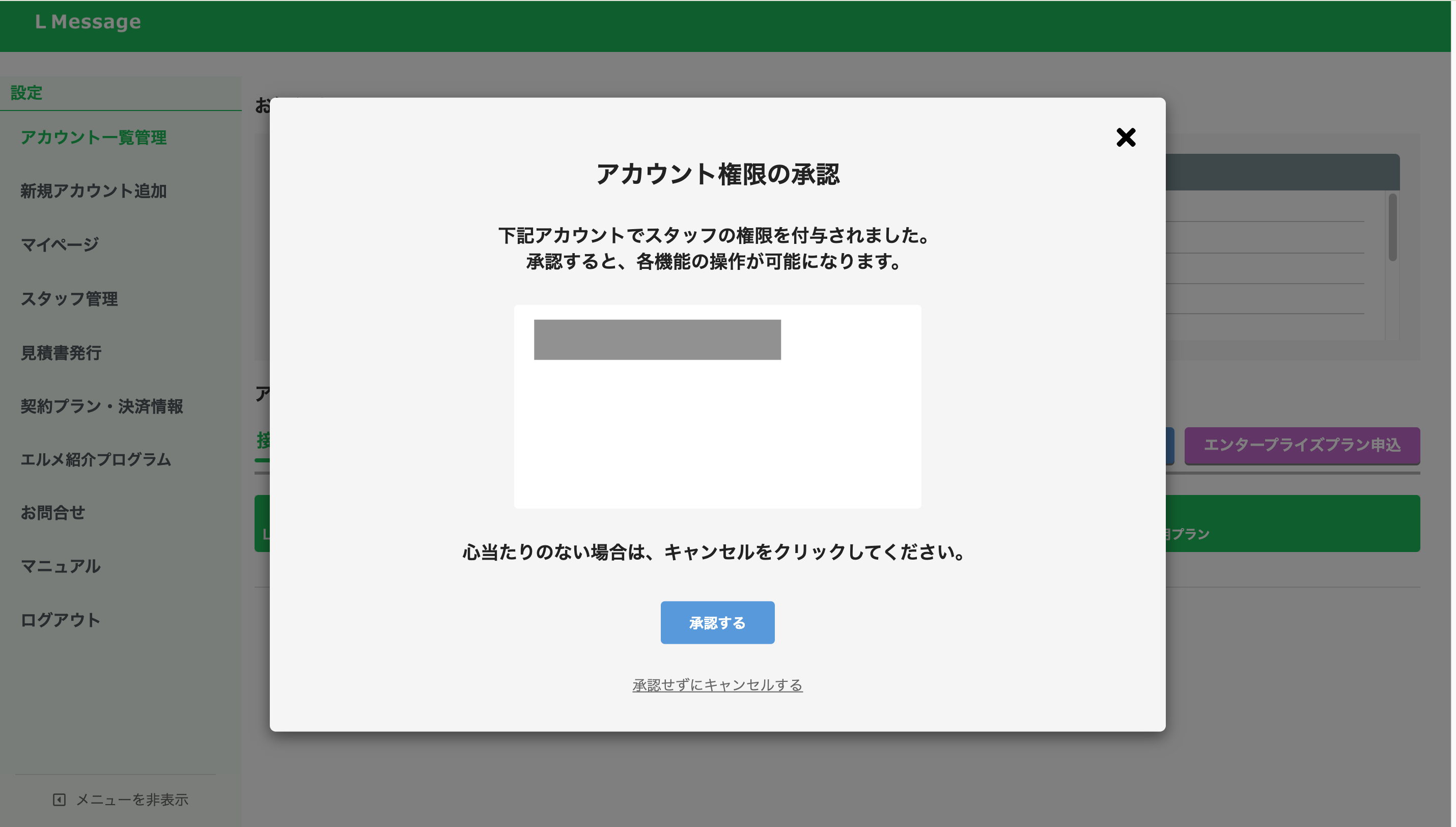The height and width of the screenshot is (827, 1456).
Task: Open マニュアル in sidebar
Action: [x=61, y=566]
